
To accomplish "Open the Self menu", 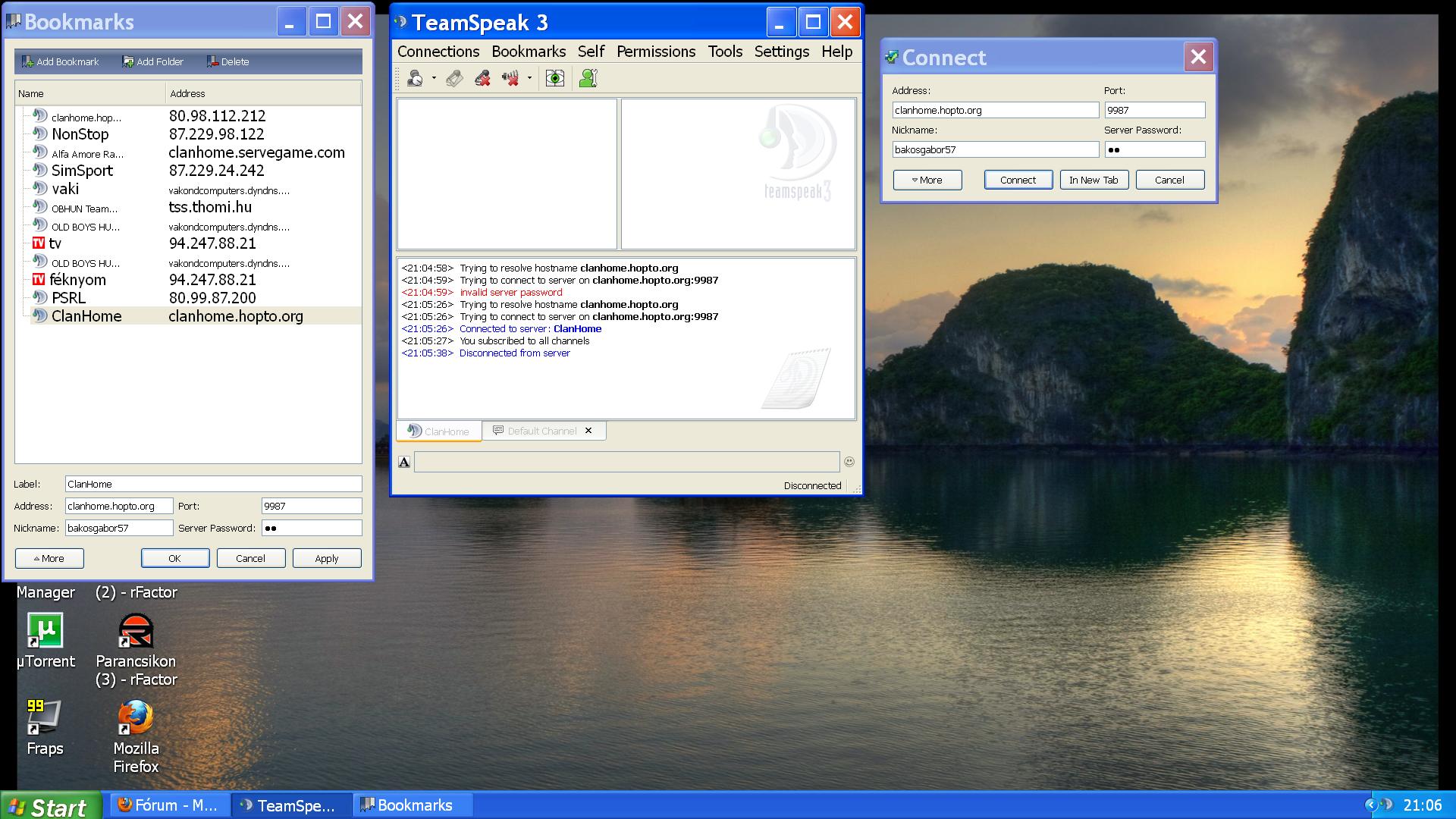I will [591, 52].
